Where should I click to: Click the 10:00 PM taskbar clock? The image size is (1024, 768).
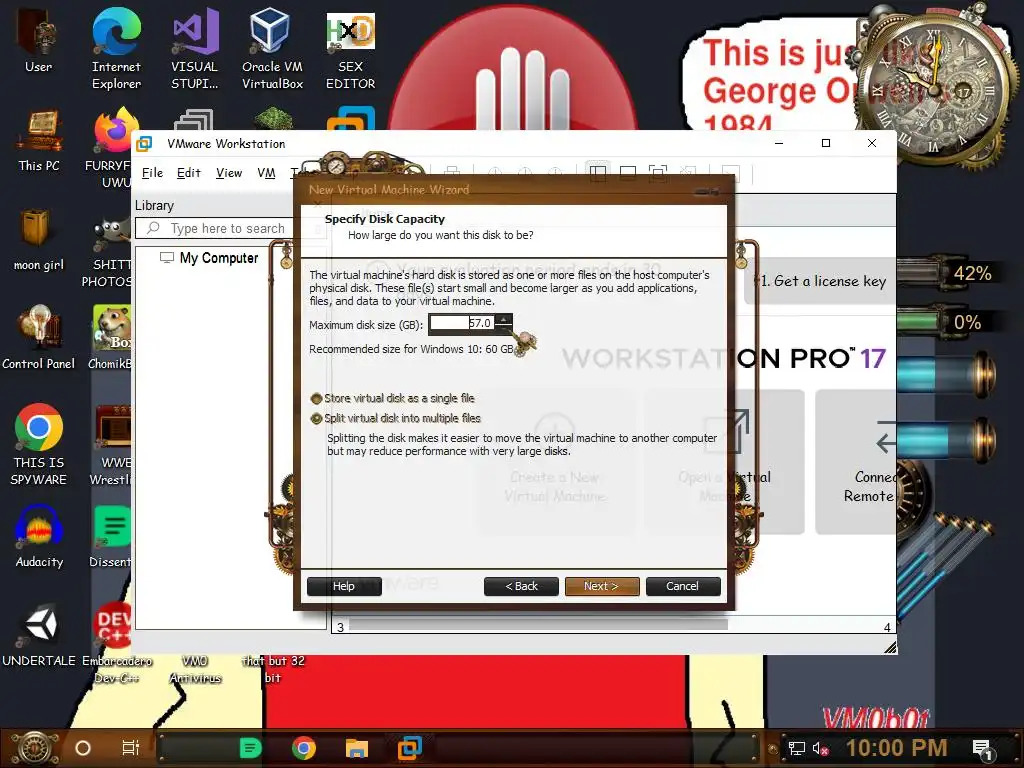(896, 748)
